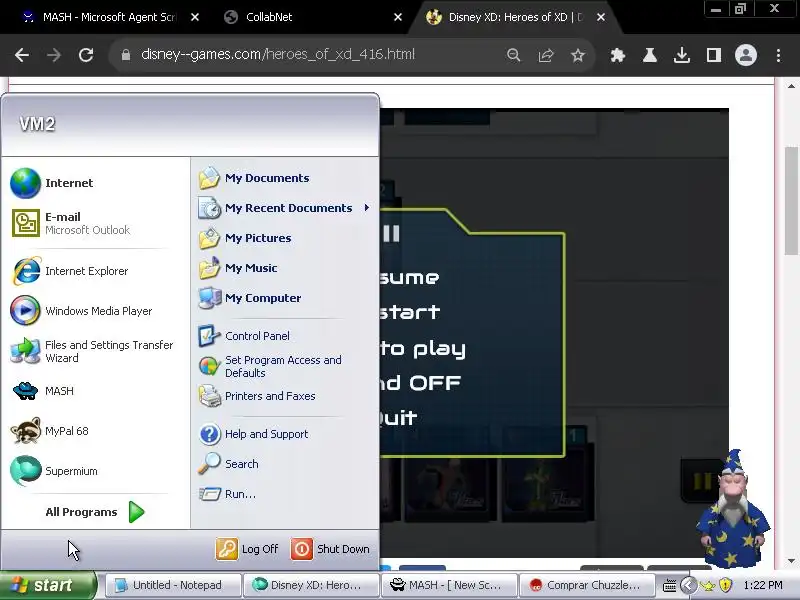Expand My Recent Documents submenu
Image resolution: width=800 pixels, height=600 pixels.
(286, 208)
